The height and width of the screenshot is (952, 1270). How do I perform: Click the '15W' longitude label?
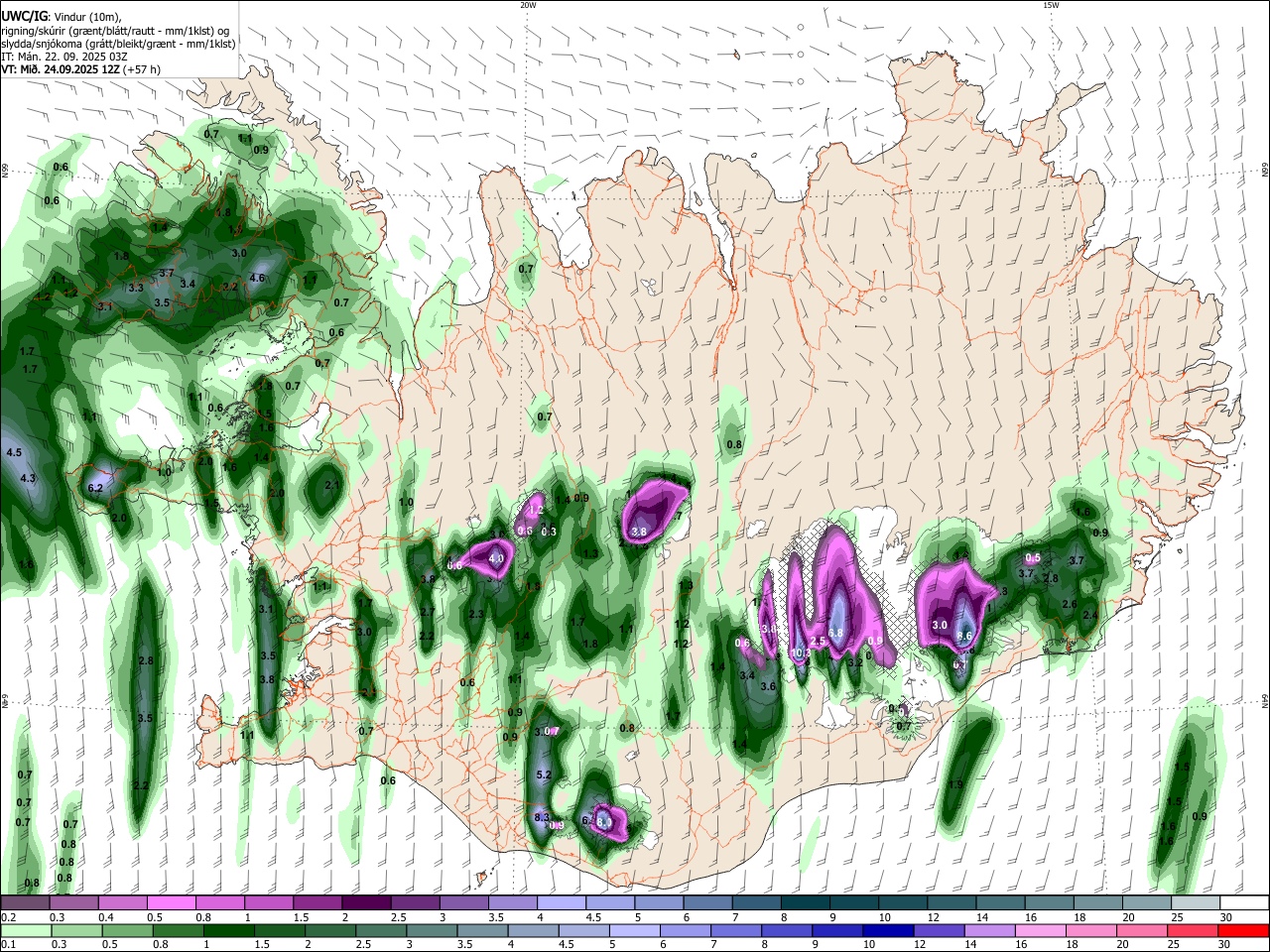[x=1051, y=5]
